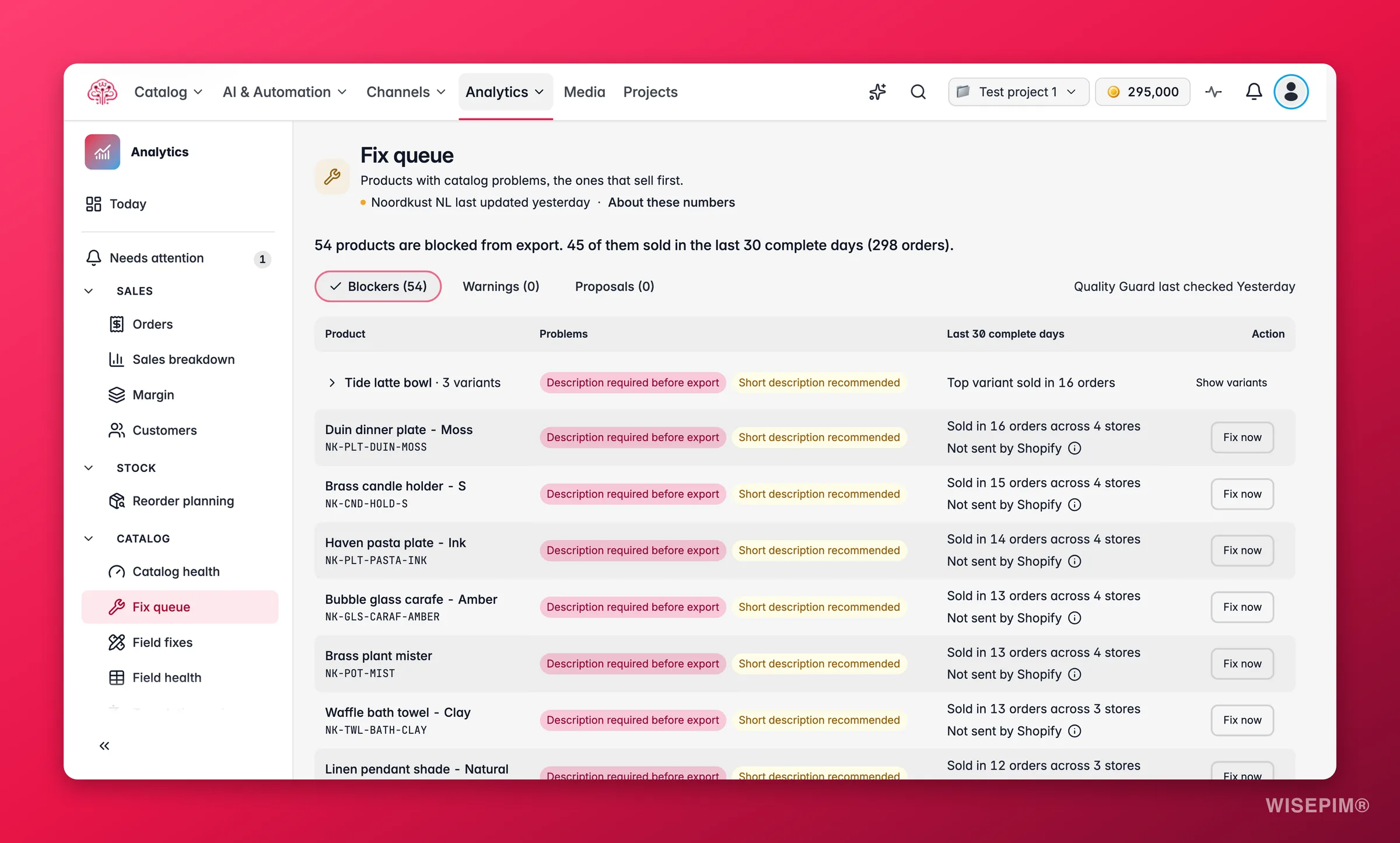Switch to the Proposals (0) tab
The height and width of the screenshot is (843, 1400).
pyautogui.click(x=615, y=286)
